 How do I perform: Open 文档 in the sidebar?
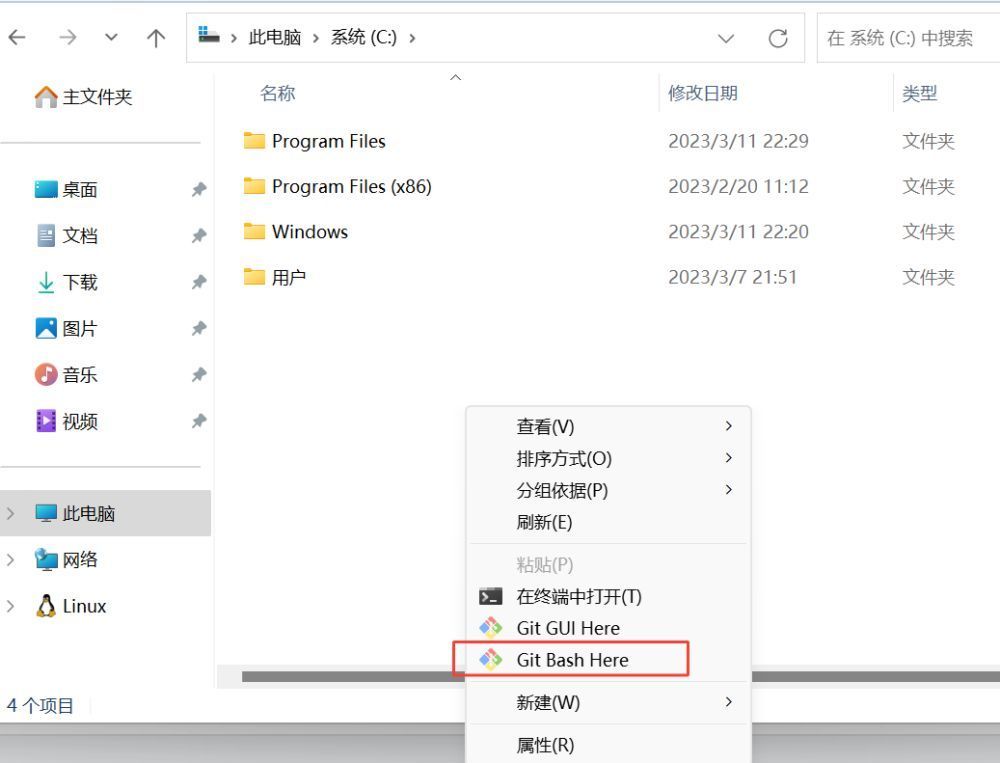(x=66, y=235)
